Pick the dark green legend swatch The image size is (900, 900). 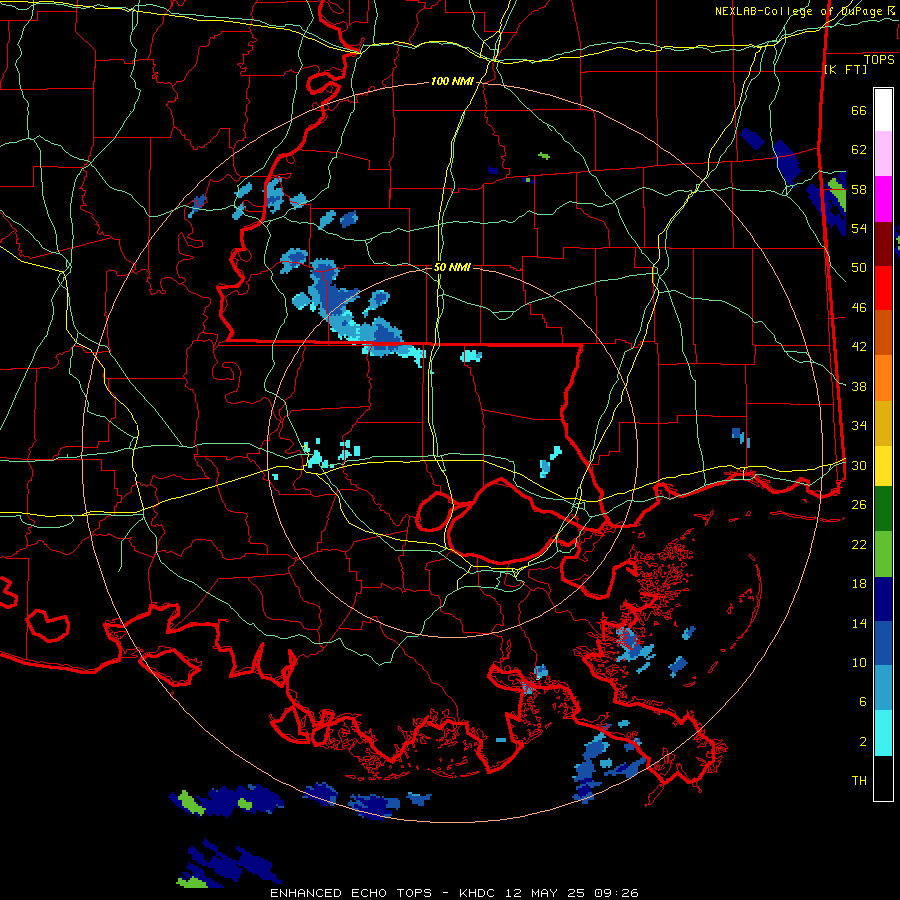click(x=883, y=509)
